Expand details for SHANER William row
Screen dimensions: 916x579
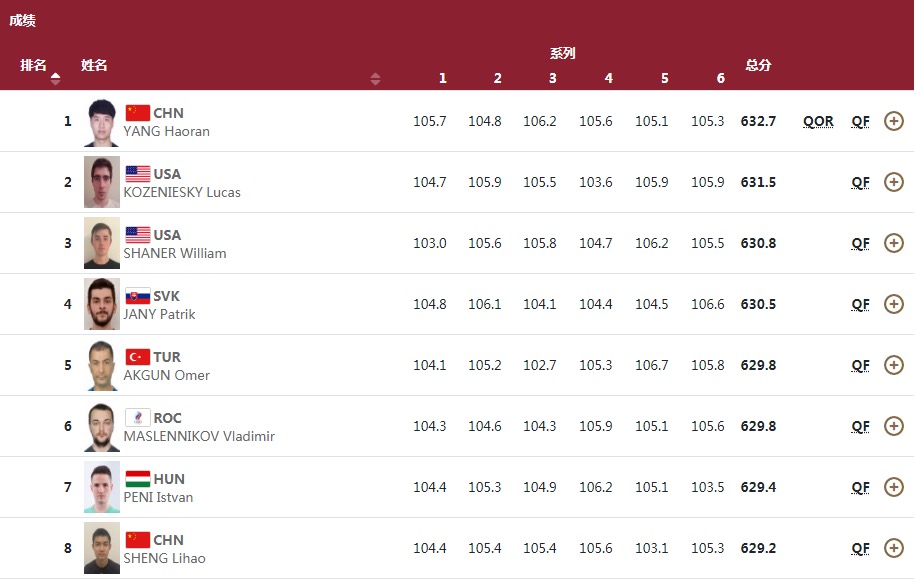click(894, 243)
